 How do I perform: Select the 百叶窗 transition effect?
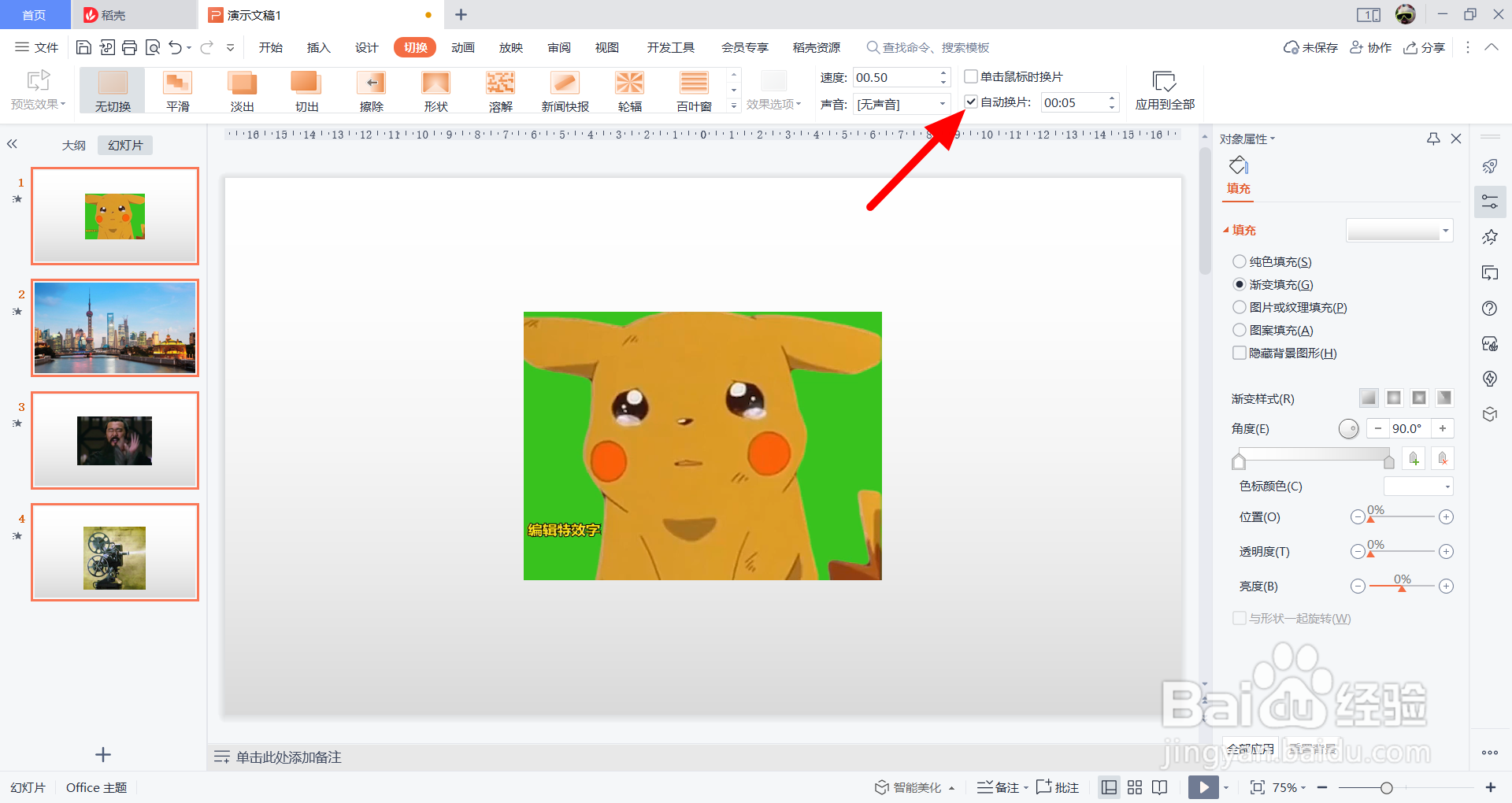coord(694,91)
